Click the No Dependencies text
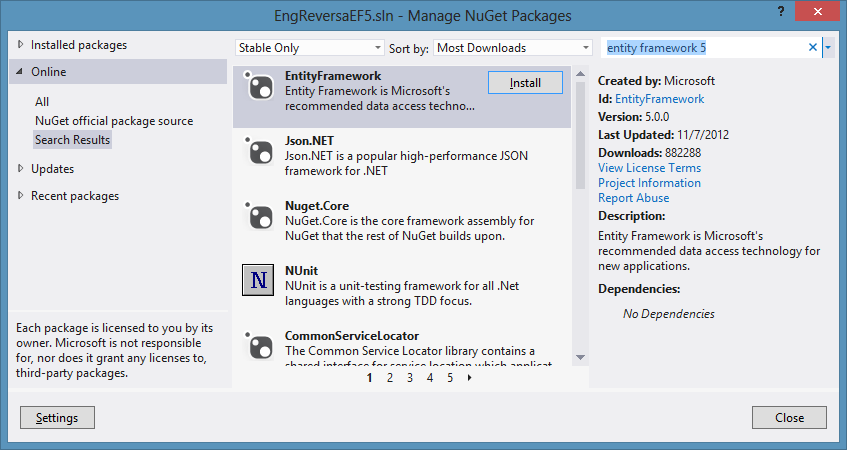The image size is (847, 450). tap(669, 314)
